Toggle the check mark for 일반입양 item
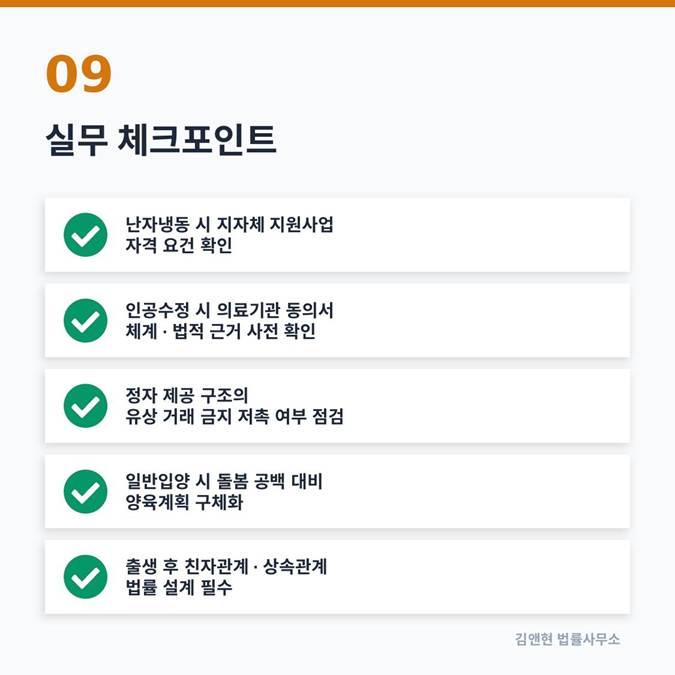Image resolution: width=675 pixels, height=675 pixels. pyautogui.click(x=86, y=492)
